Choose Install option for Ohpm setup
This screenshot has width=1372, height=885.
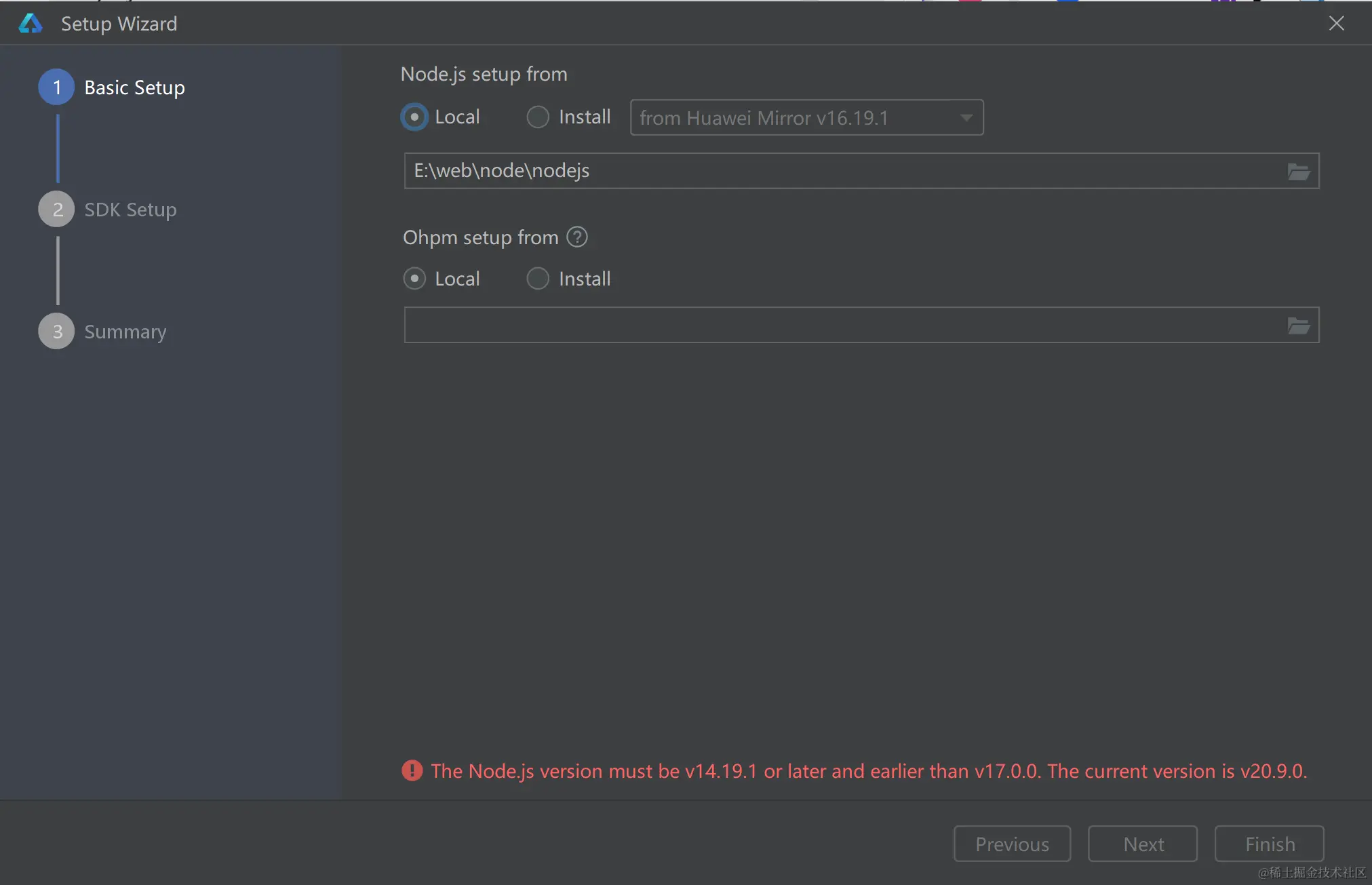pyautogui.click(x=538, y=279)
